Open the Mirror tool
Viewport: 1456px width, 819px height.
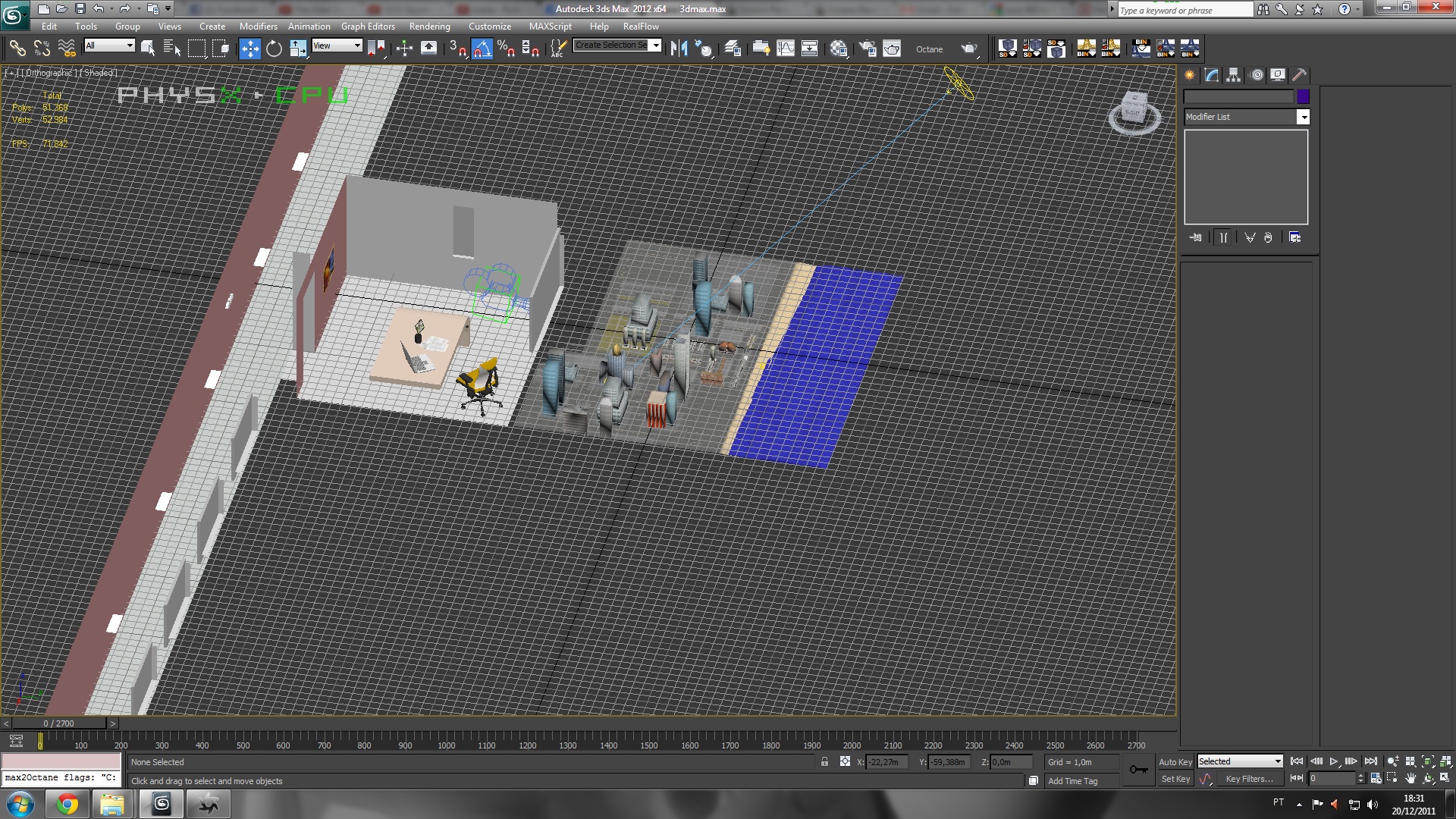(678, 49)
